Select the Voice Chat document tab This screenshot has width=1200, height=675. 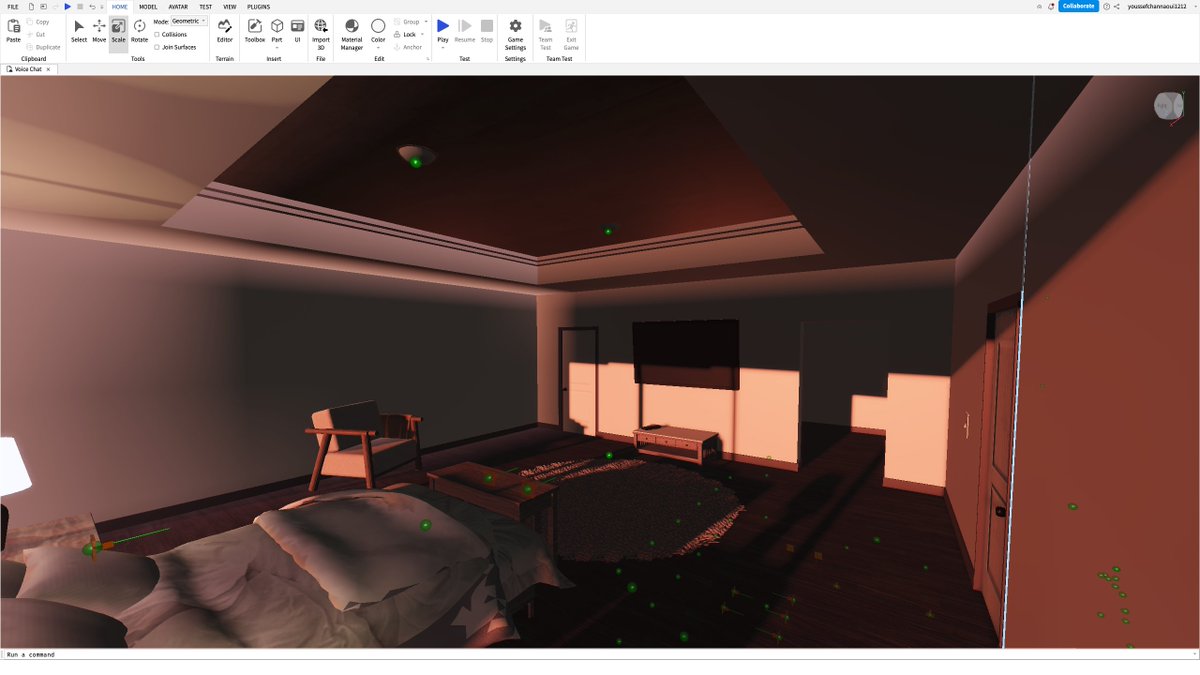[28, 69]
